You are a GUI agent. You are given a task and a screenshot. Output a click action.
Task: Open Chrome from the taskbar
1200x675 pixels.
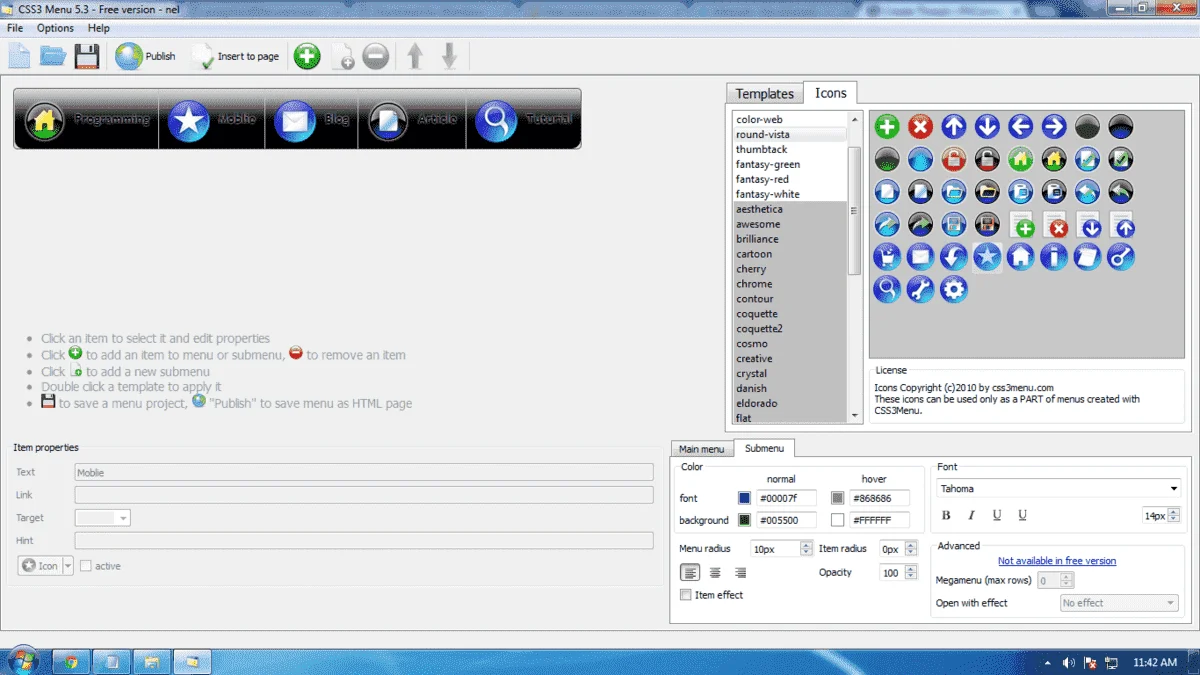(x=71, y=661)
